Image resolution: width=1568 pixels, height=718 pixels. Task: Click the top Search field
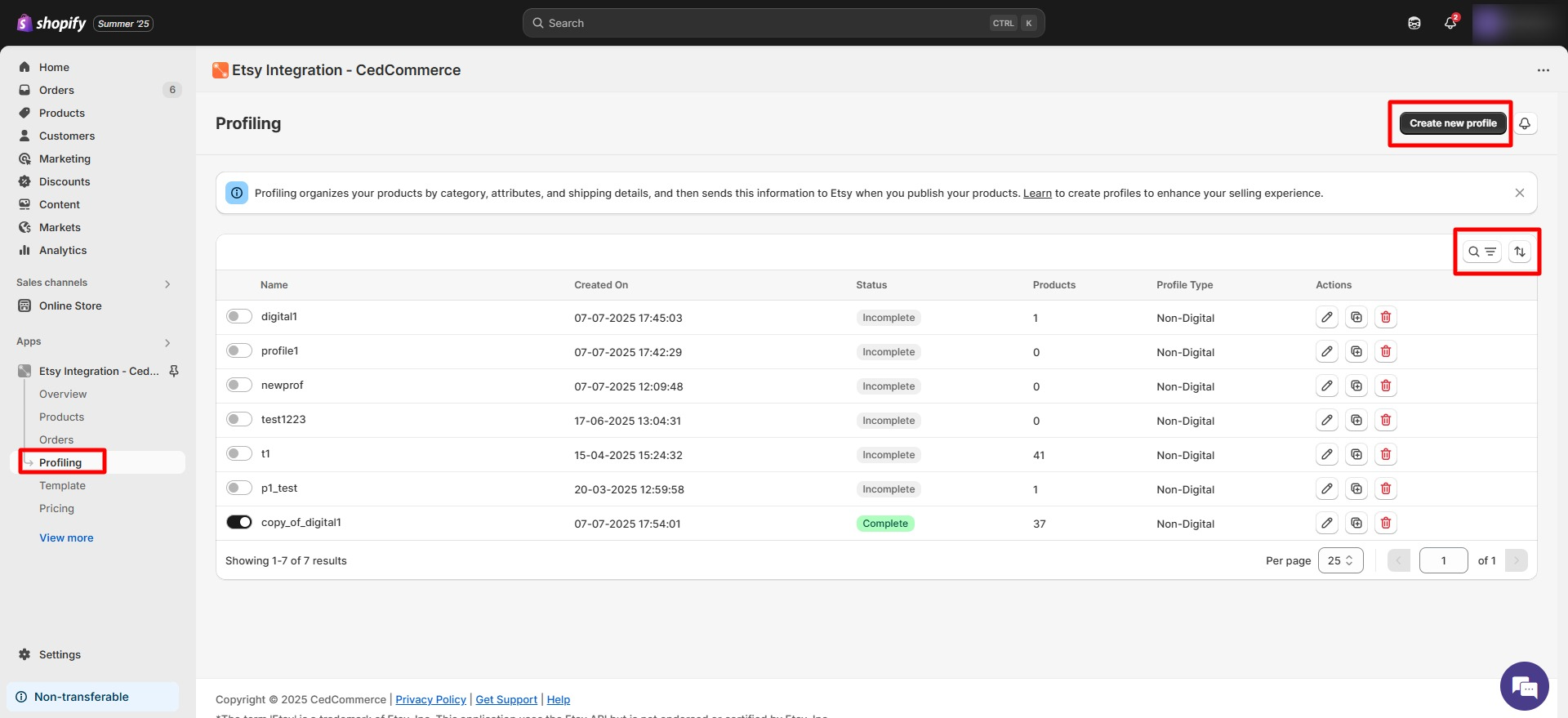783,23
